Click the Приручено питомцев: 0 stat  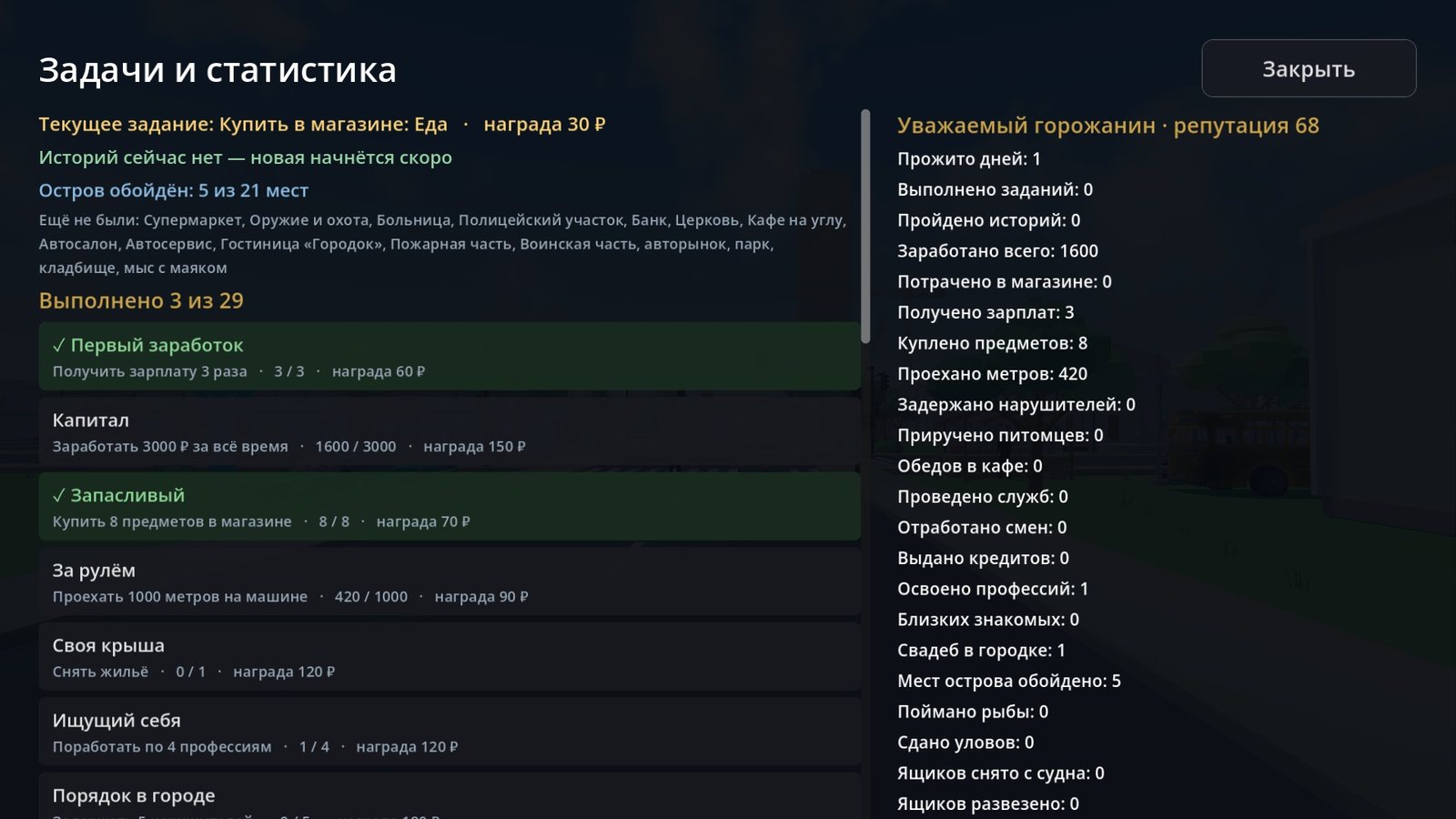tap(1000, 435)
